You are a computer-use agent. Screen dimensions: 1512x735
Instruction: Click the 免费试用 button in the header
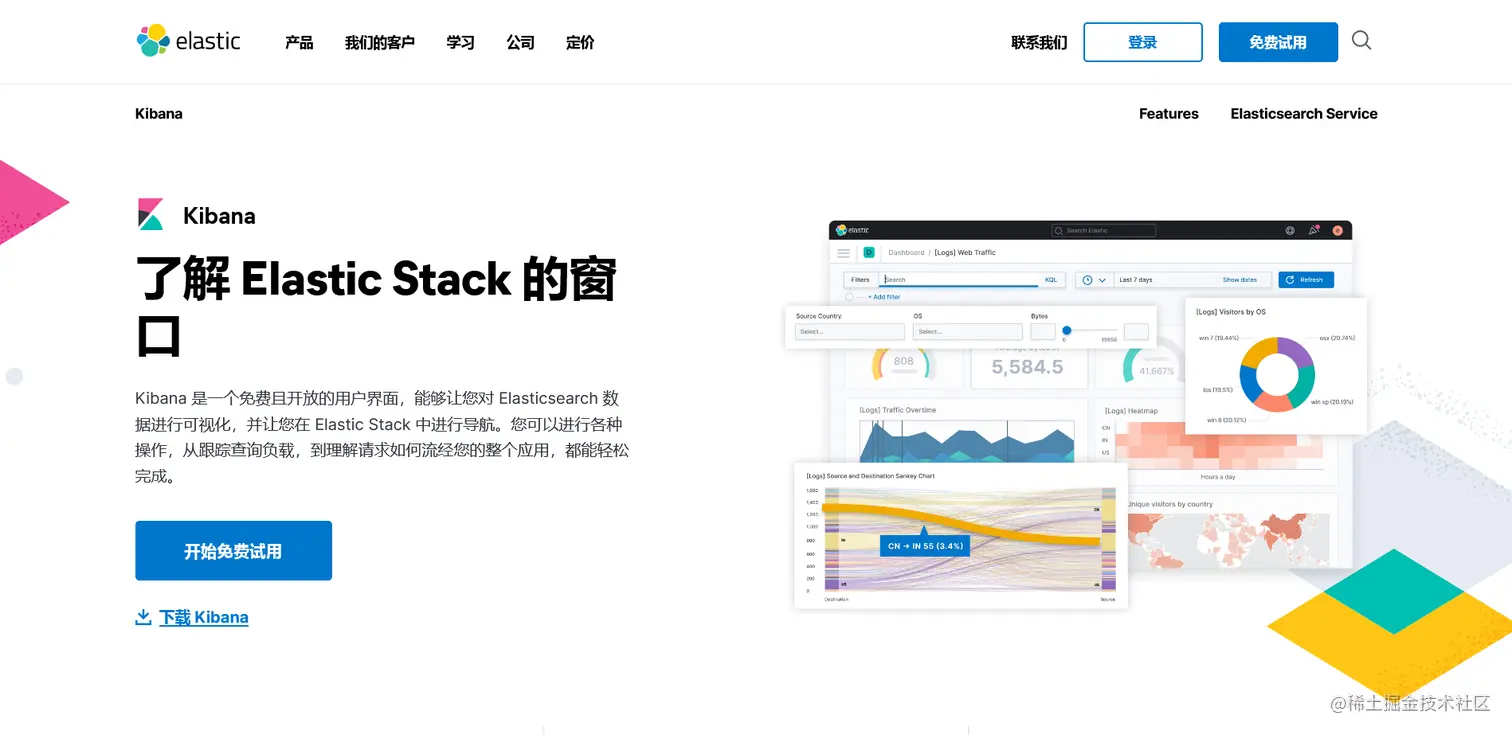tap(1278, 42)
